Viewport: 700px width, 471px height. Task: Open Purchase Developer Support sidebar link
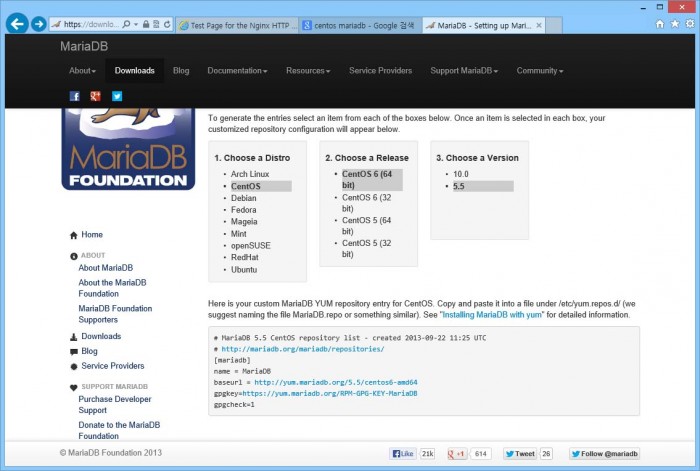[115, 404]
